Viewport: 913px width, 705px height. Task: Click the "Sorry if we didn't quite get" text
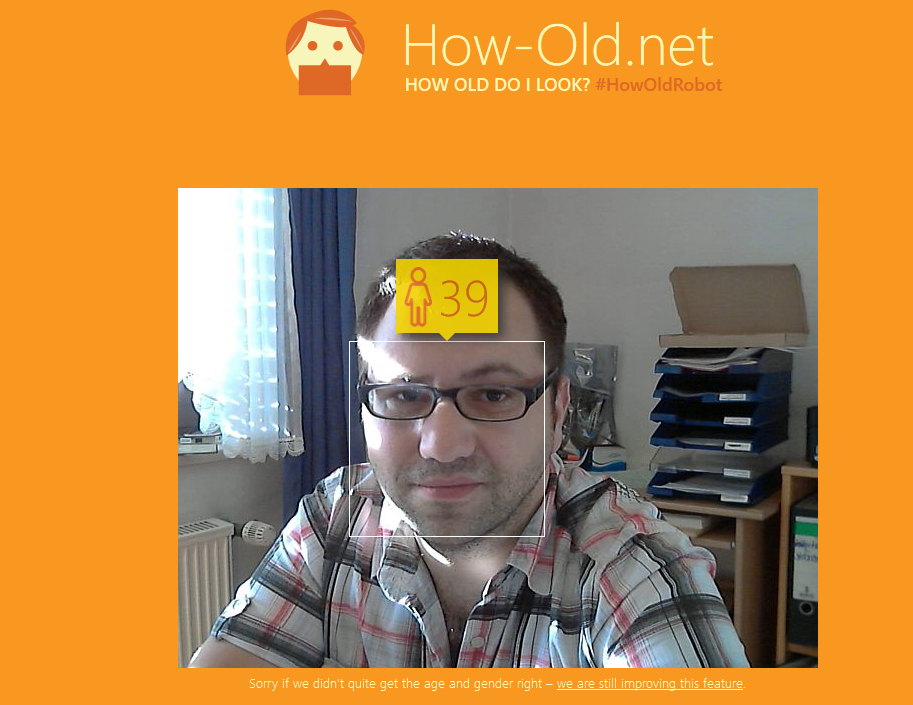pyautogui.click(x=335, y=683)
